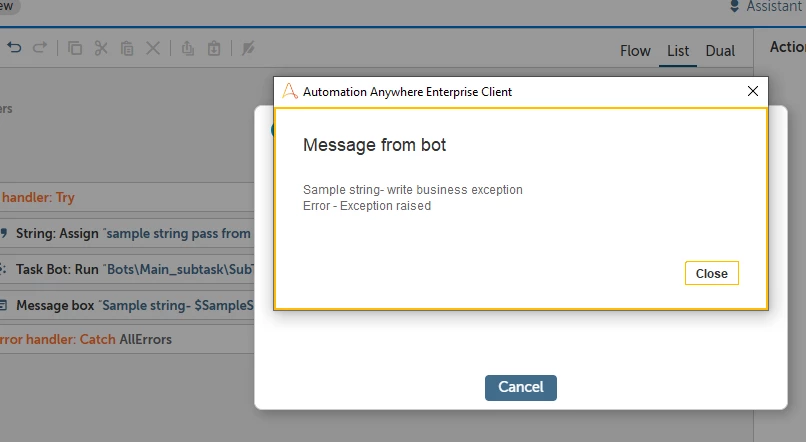The height and width of the screenshot is (442, 806).
Task: Click the undo arrow icon in toolbar
Action: (14, 48)
